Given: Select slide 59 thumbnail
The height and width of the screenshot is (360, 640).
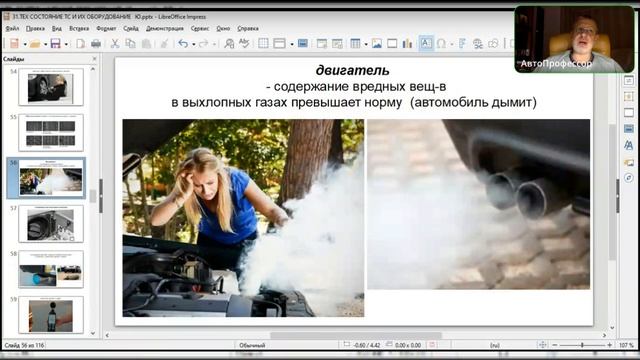Looking at the screenshot, I should pyautogui.click(x=51, y=315).
